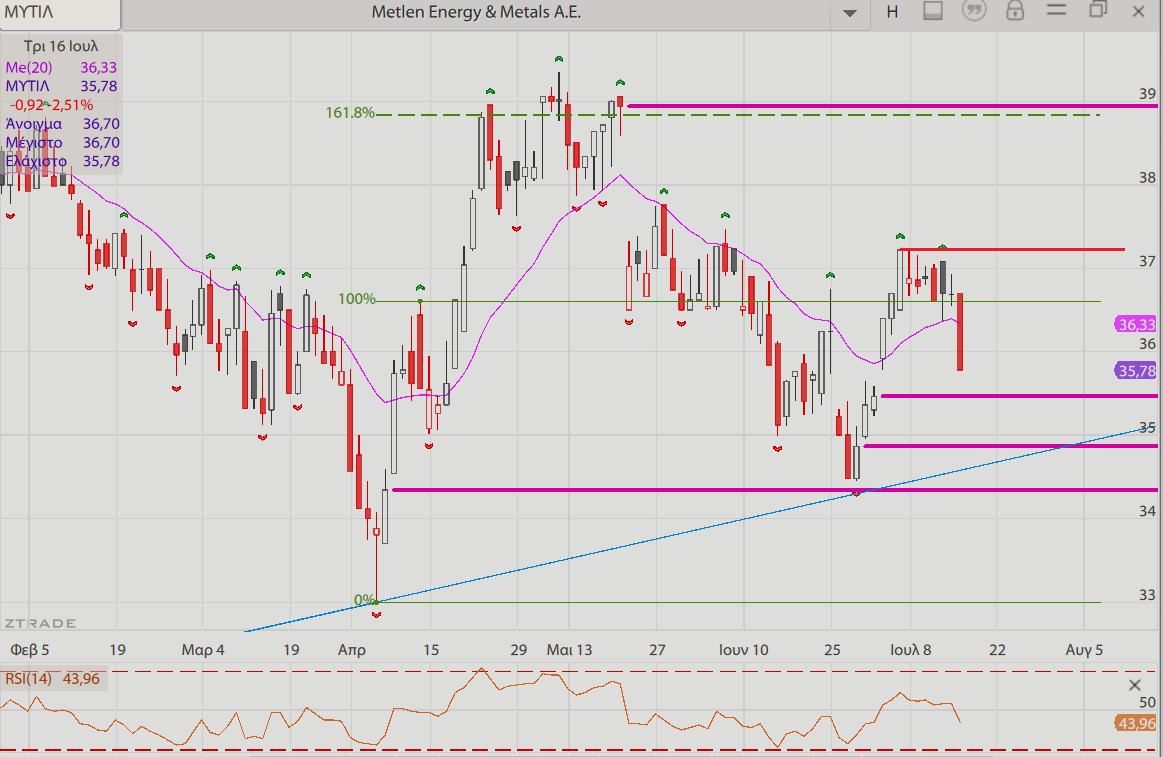
Task: Click the Me(20) moving average label
Action: (x=29, y=67)
